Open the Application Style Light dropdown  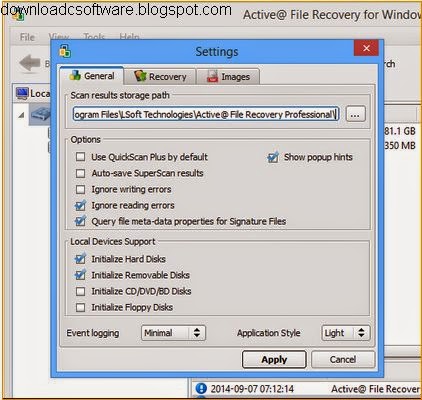pos(345,333)
